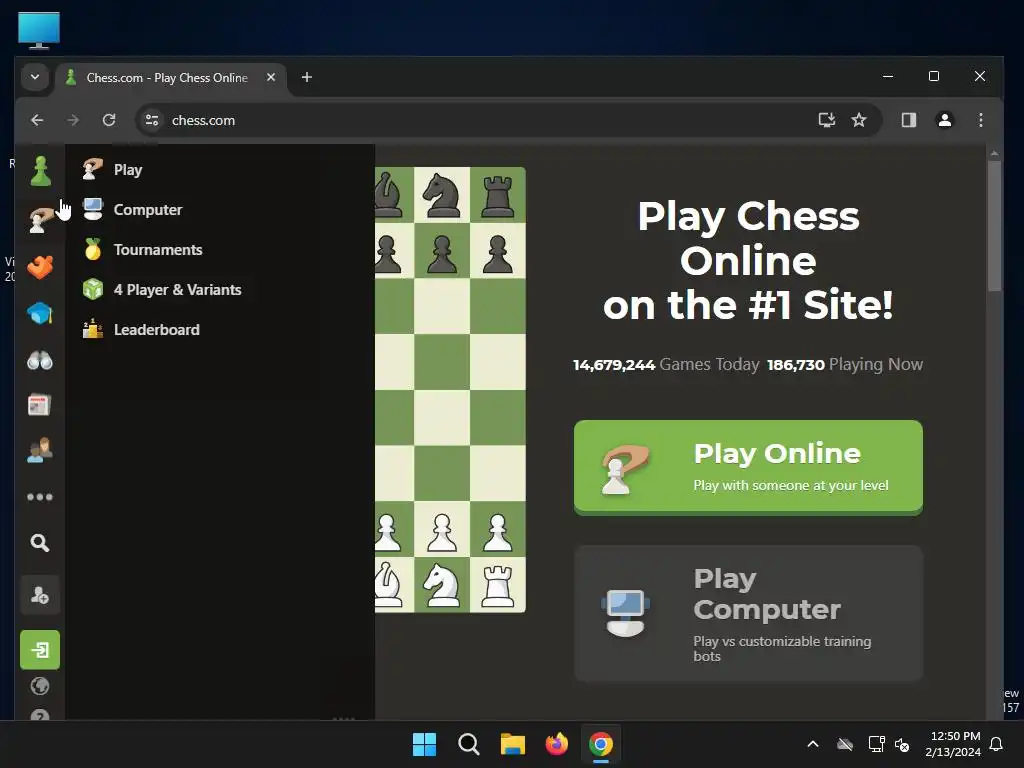Open the Play hand-with-pawn sidebar icon
1024x768 pixels.
[40, 219]
